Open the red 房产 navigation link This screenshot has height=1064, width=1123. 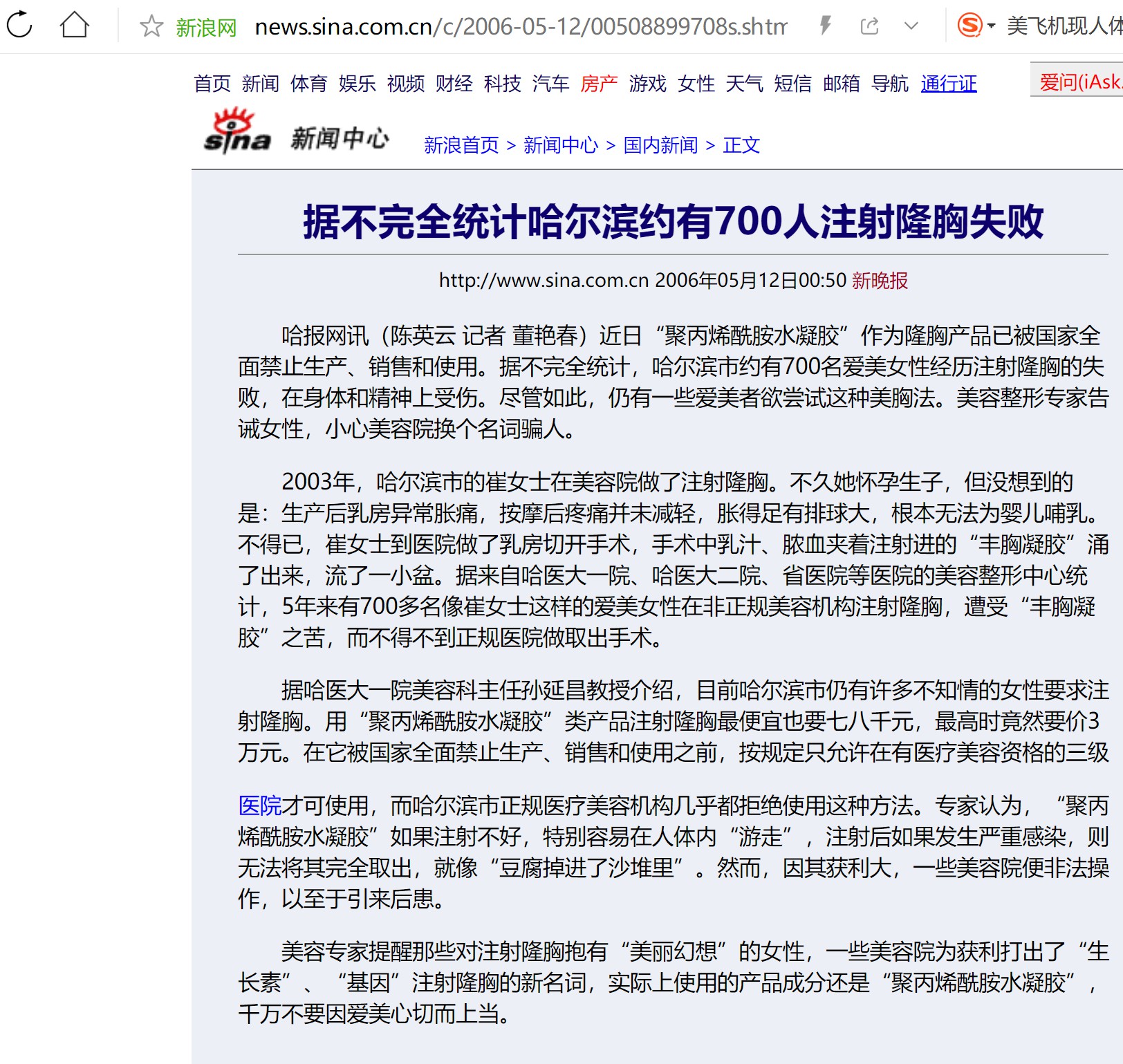coord(600,84)
